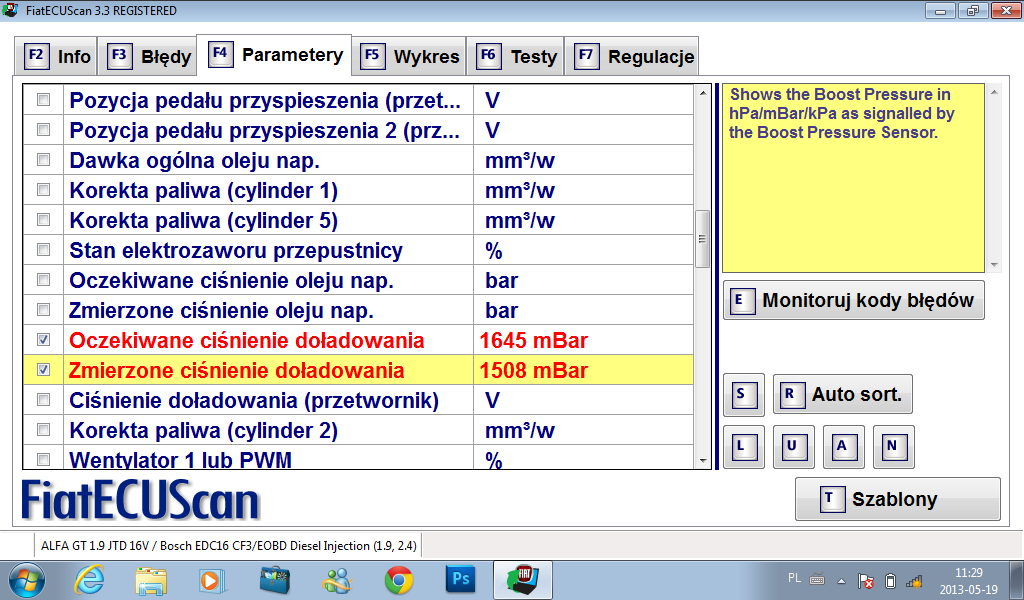1024x600 pixels.
Task: Switch to the Testy tab
Action: point(515,56)
